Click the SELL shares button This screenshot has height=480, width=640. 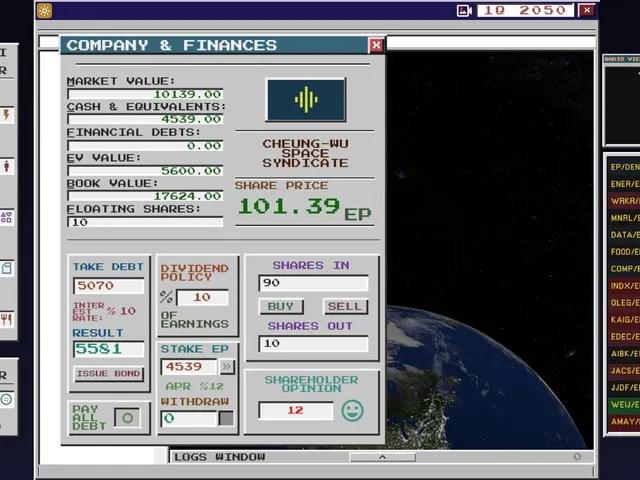tap(345, 307)
